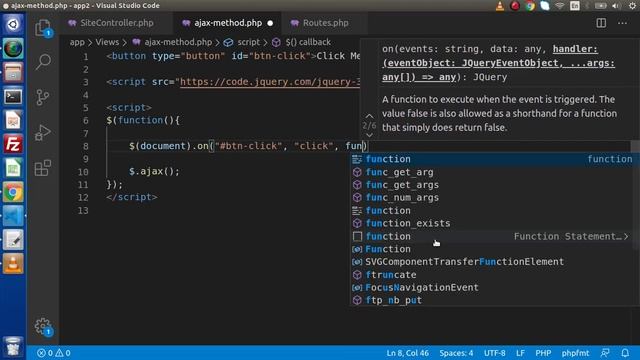640x360 pixels.
Task: Click line number 13 in gutter
Action: [x=83, y=211]
